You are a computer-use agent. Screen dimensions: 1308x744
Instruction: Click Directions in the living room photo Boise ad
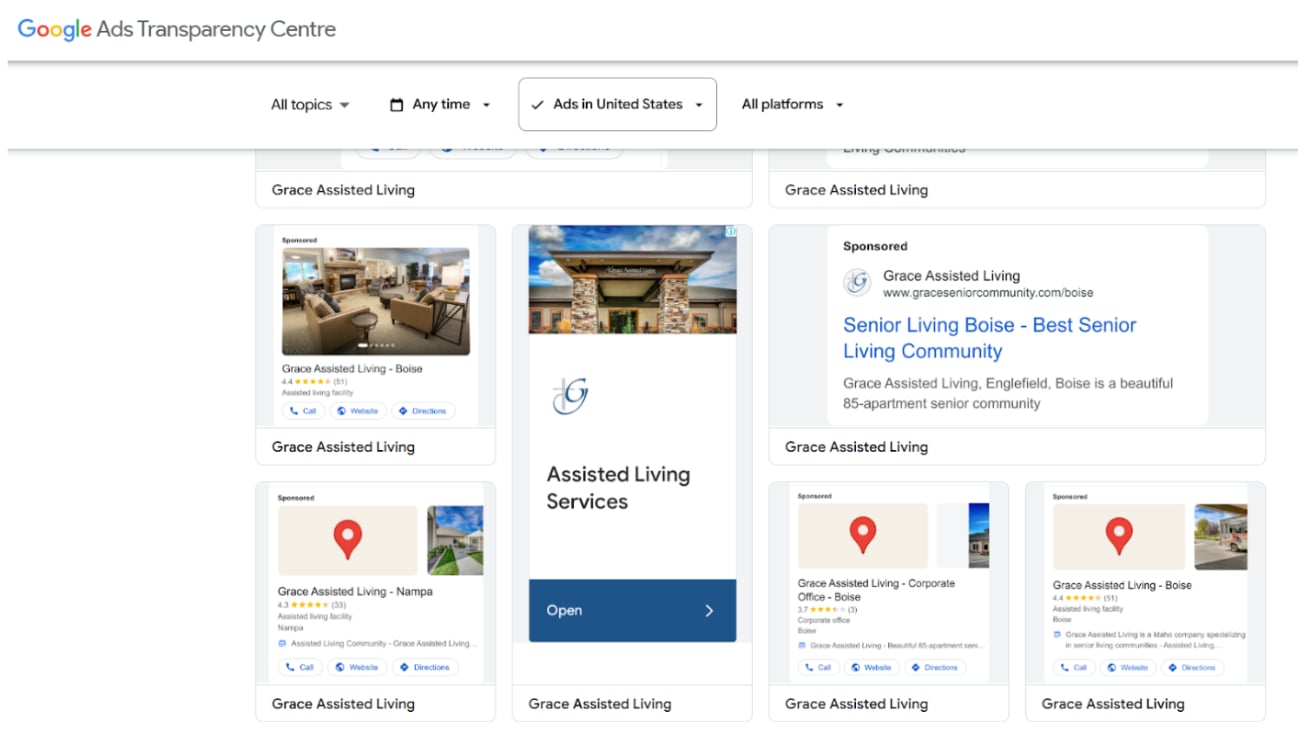[423, 411]
